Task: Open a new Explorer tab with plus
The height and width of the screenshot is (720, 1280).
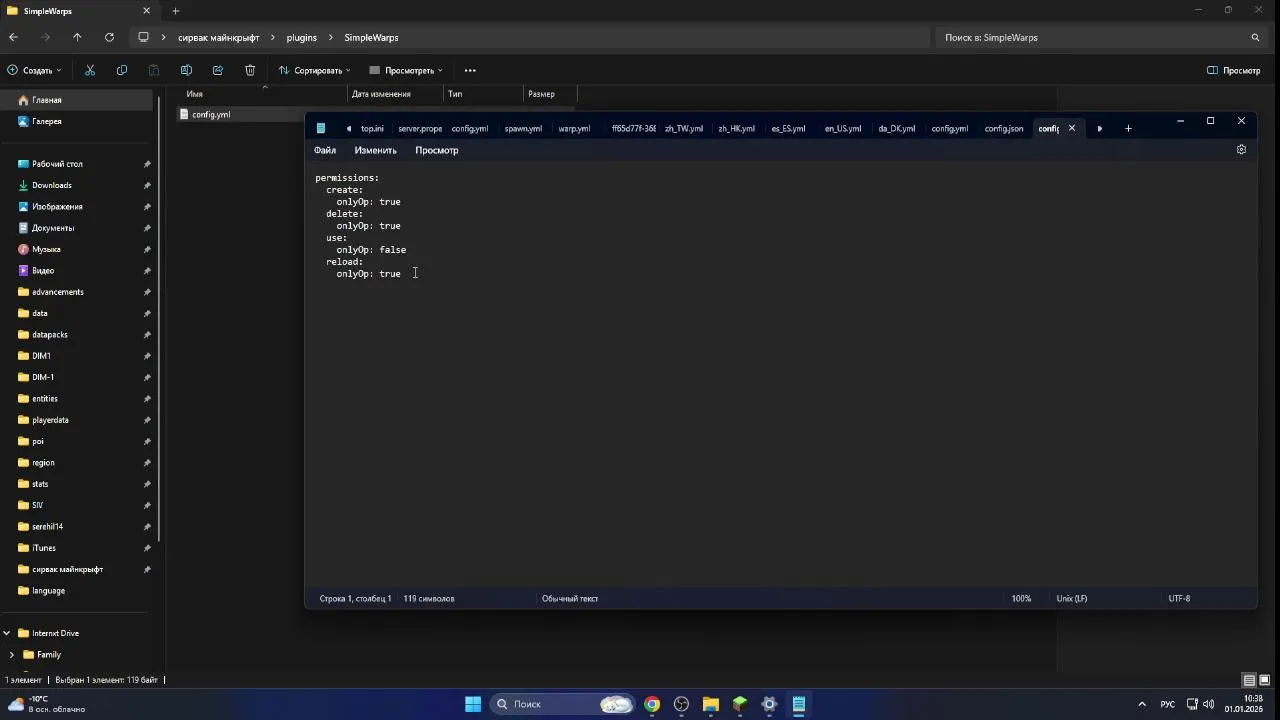Action: [x=175, y=11]
